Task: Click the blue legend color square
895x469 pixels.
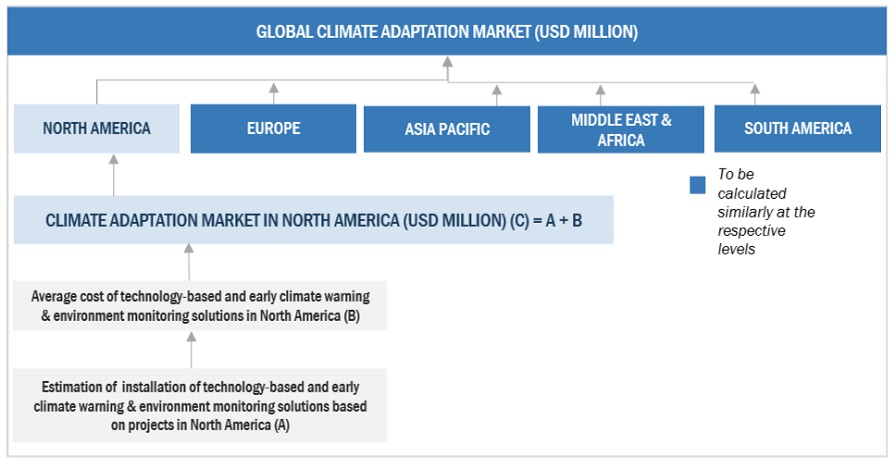Action: 698,184
